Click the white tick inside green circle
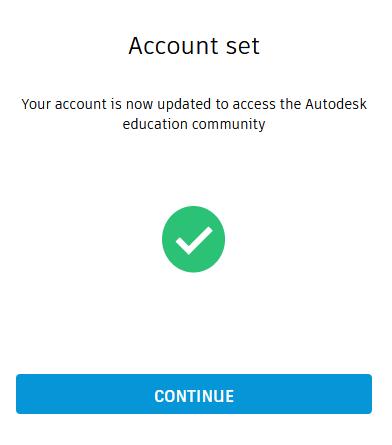 point(194,240)
